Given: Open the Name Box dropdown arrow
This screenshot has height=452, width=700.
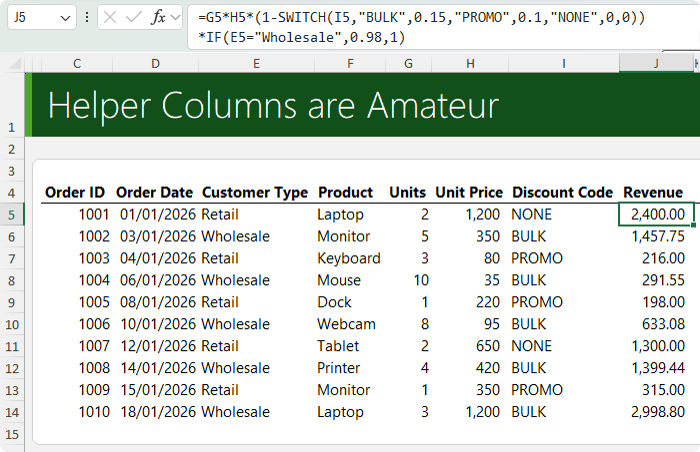Looking at the screenshot, I should tap(66, 18).
